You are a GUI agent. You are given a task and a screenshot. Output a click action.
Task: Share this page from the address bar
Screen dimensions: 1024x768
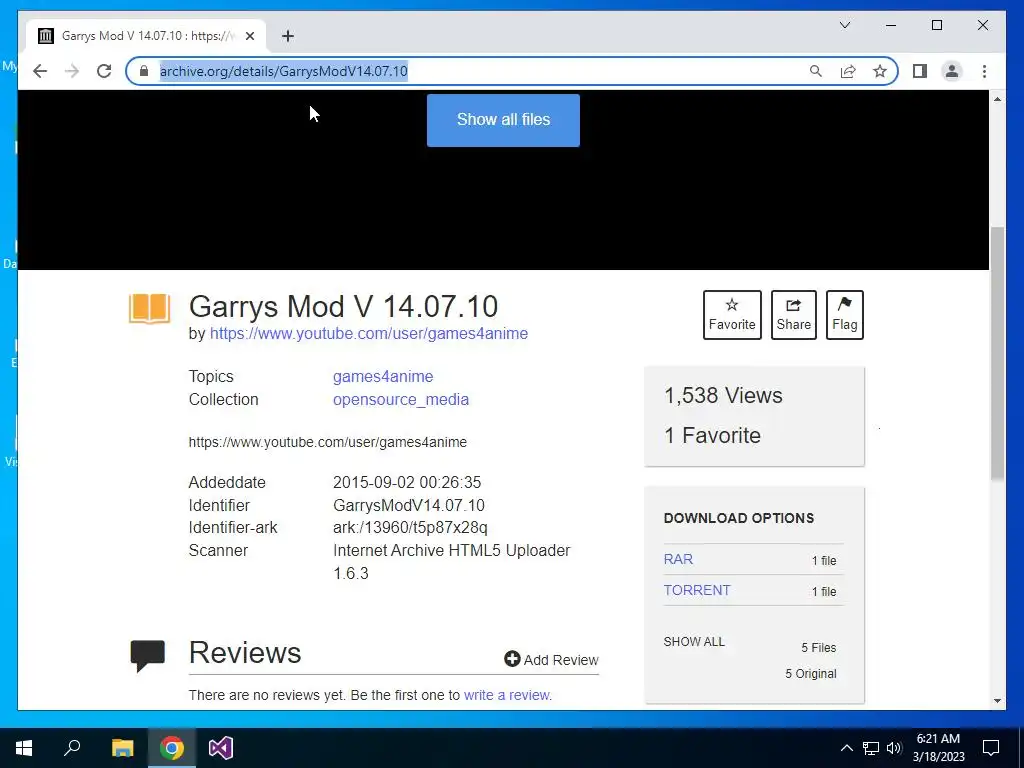coord(848,71)
